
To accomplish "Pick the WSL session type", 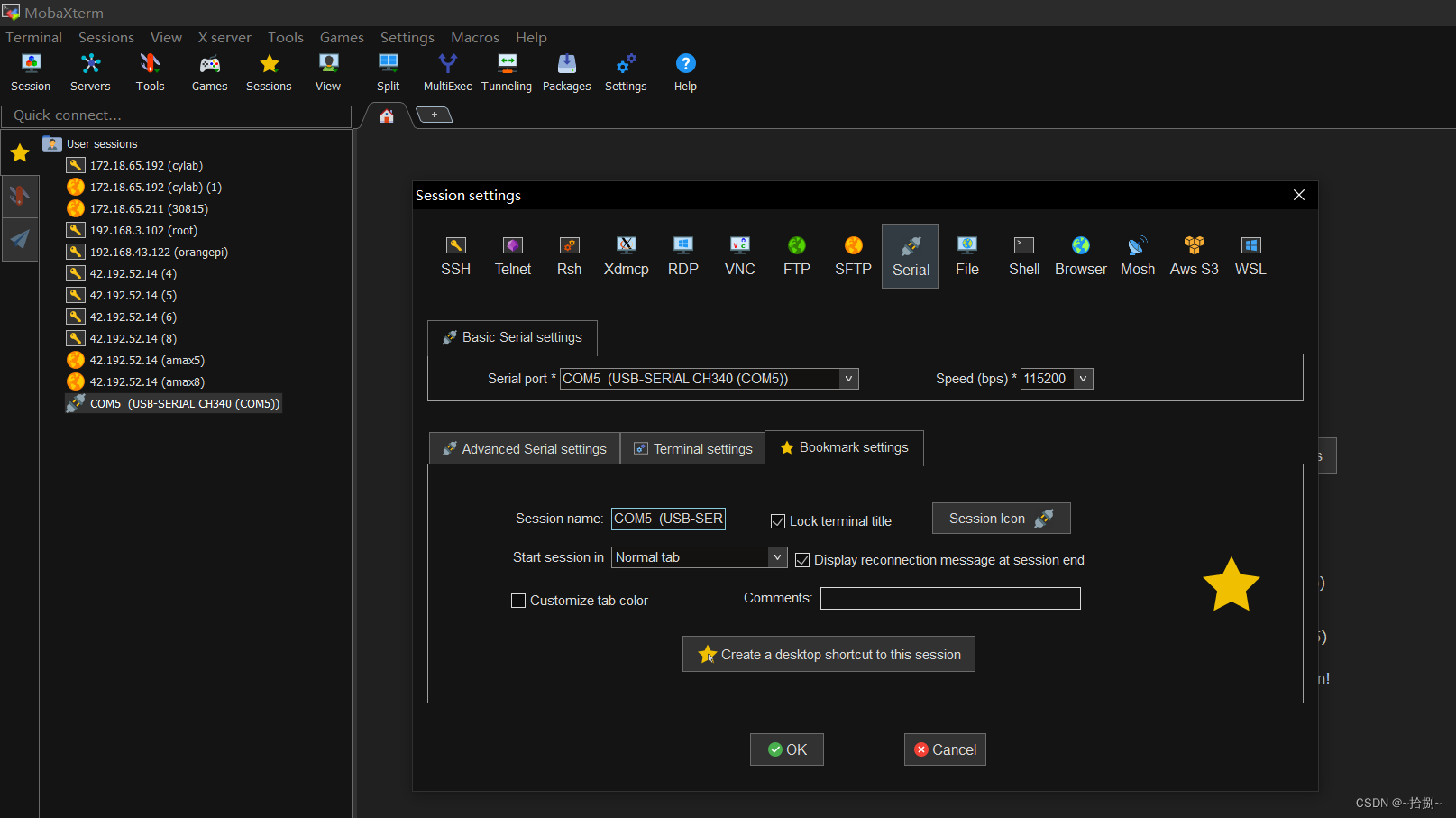I will tap(1250, 256).
